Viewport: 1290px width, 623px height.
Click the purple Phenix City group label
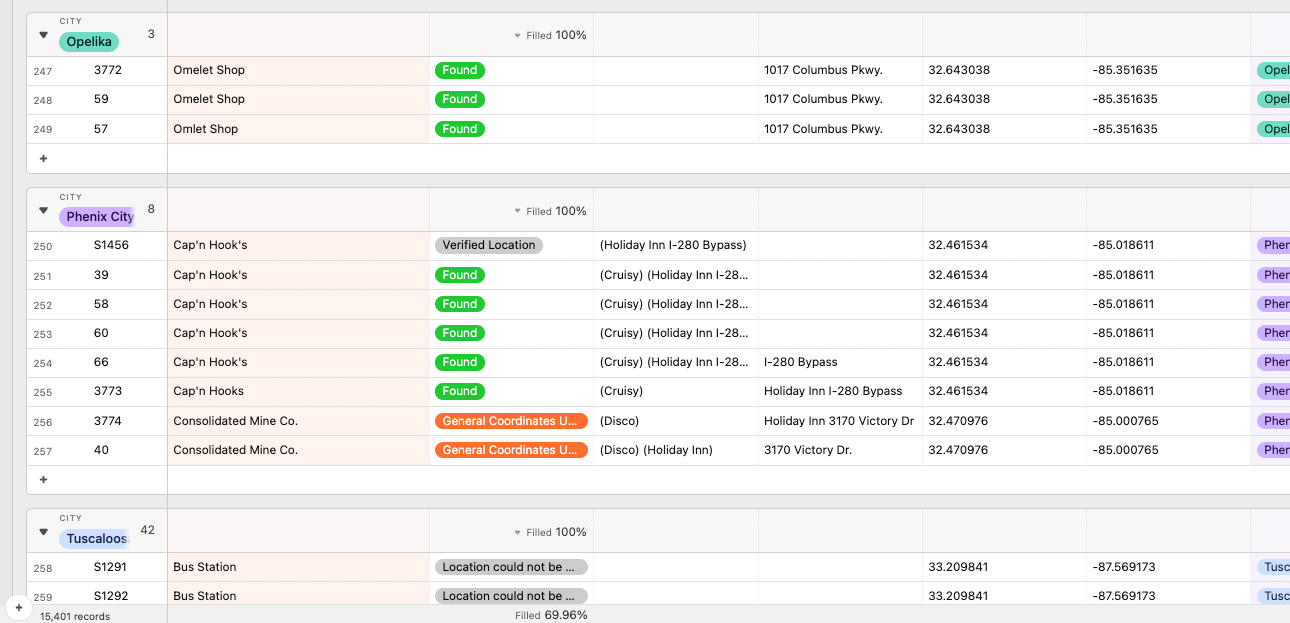99,217
